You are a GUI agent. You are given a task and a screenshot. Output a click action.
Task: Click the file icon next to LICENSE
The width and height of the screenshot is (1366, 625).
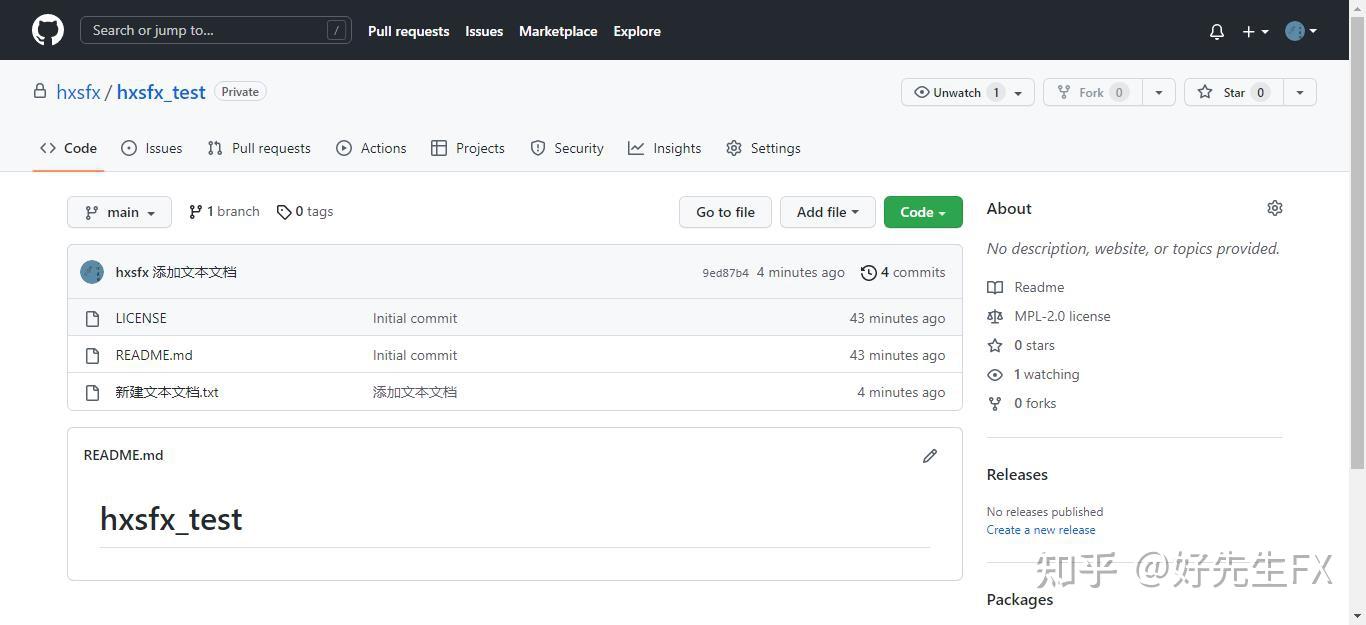(x=92, y=318)
